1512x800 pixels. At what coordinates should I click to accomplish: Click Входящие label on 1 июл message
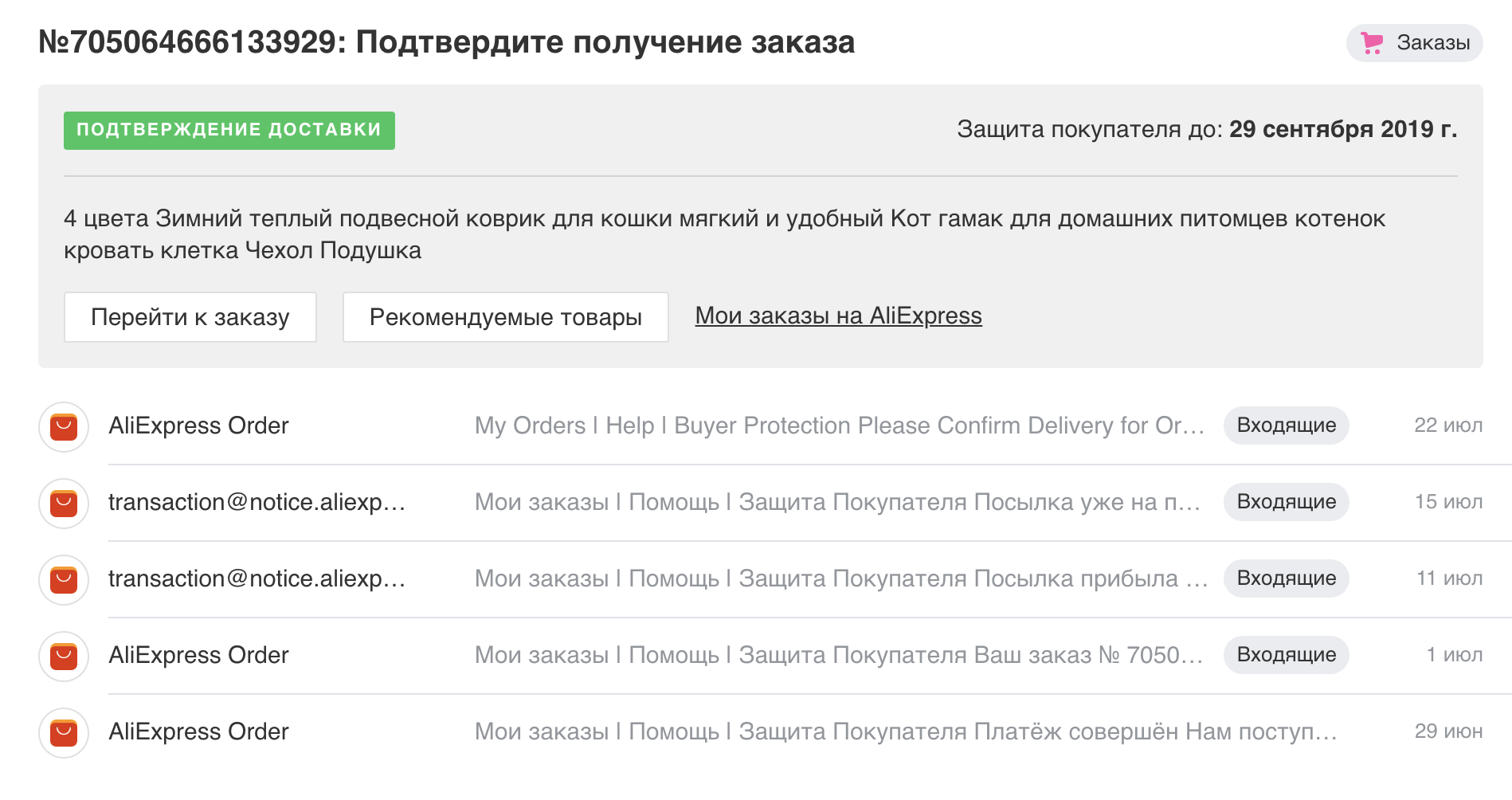click(x=1286, y=655)
